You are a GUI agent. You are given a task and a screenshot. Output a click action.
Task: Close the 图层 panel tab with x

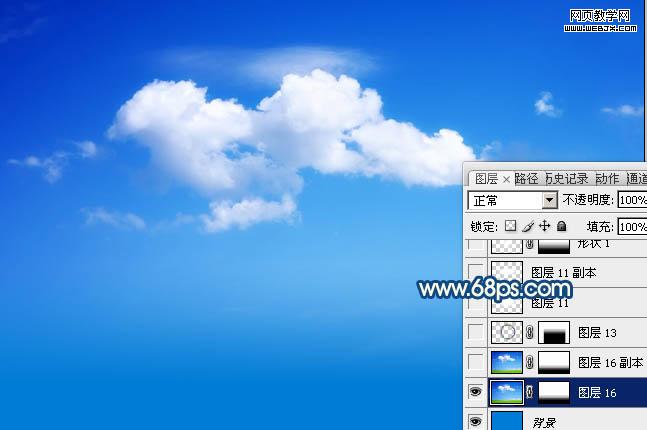(x=506, y=180)
